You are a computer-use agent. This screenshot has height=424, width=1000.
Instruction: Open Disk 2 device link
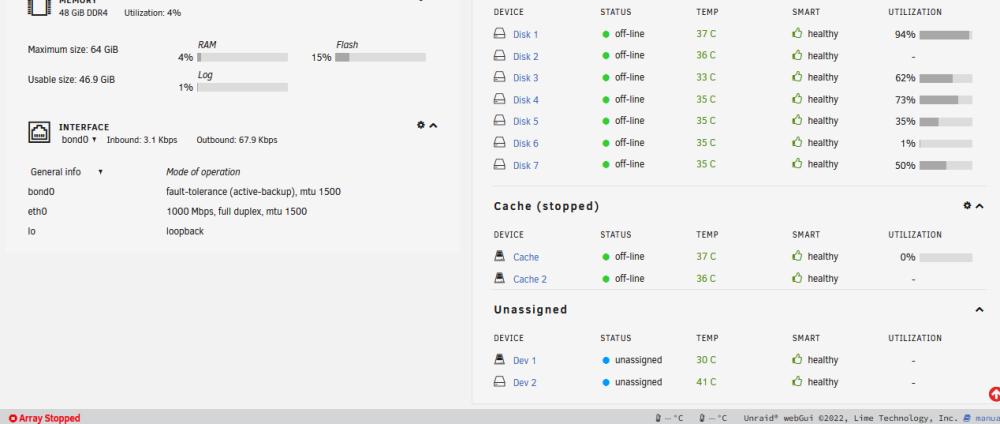pyautogui.click(x=526, y=56)
